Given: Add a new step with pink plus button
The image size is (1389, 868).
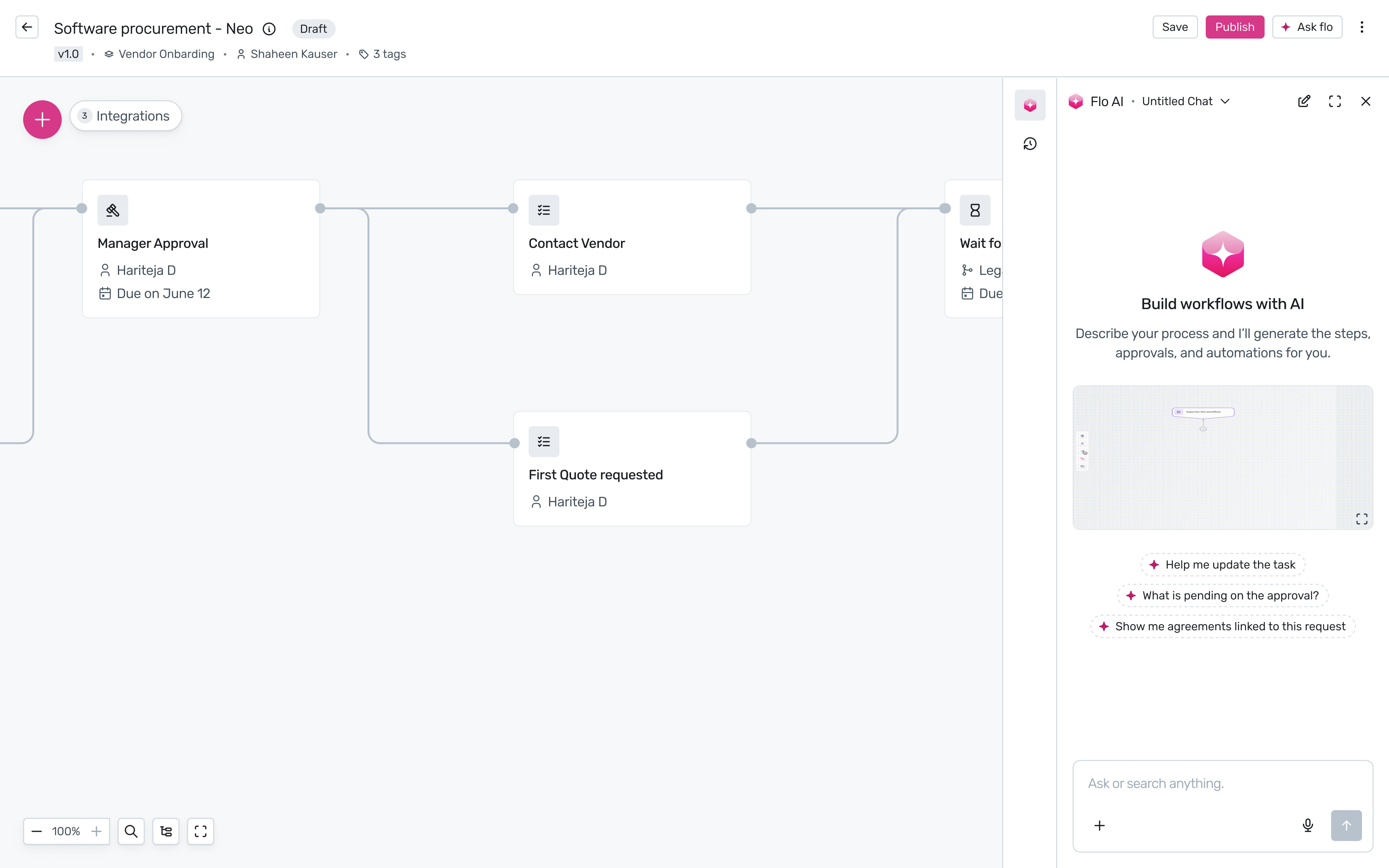Looking at the screenshot, I should click(42, 119).
